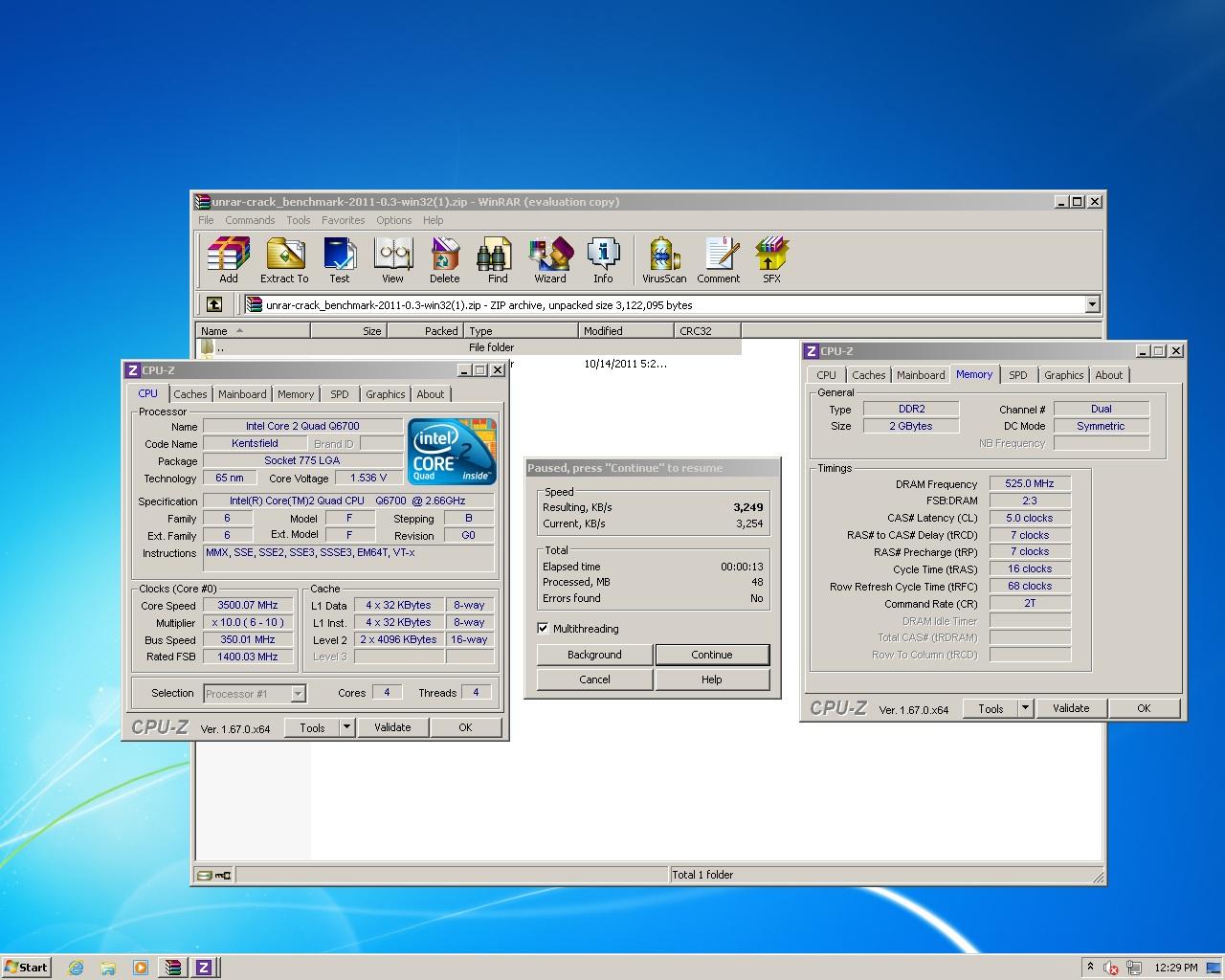1225x980 pixels.
Task: Click the Delete toolbar icon
Action: [444, 260]
